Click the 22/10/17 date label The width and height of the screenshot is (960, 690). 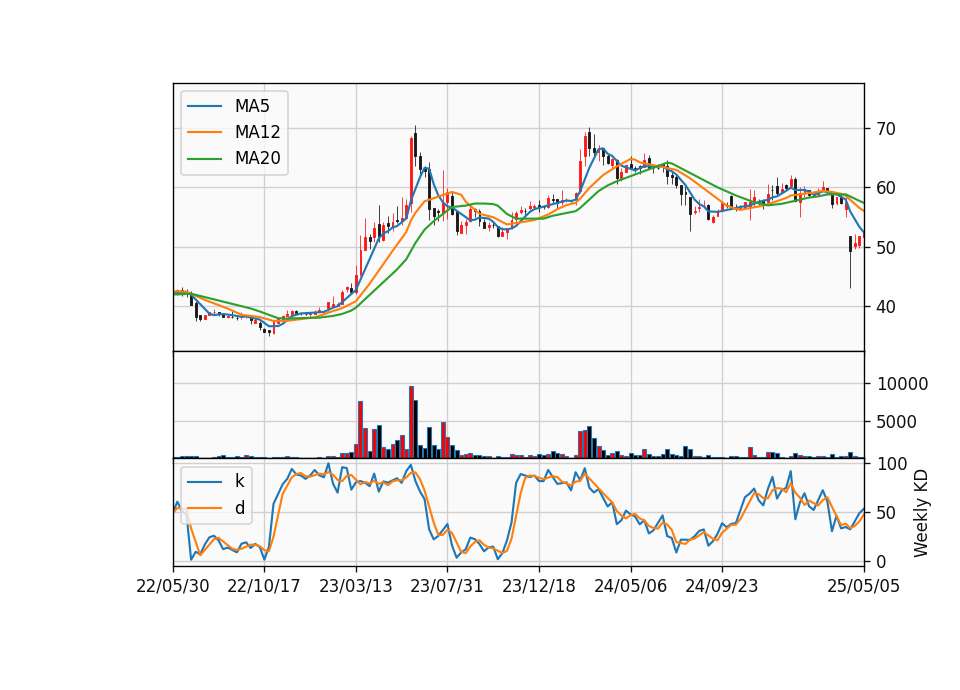[x=264, y=586]
